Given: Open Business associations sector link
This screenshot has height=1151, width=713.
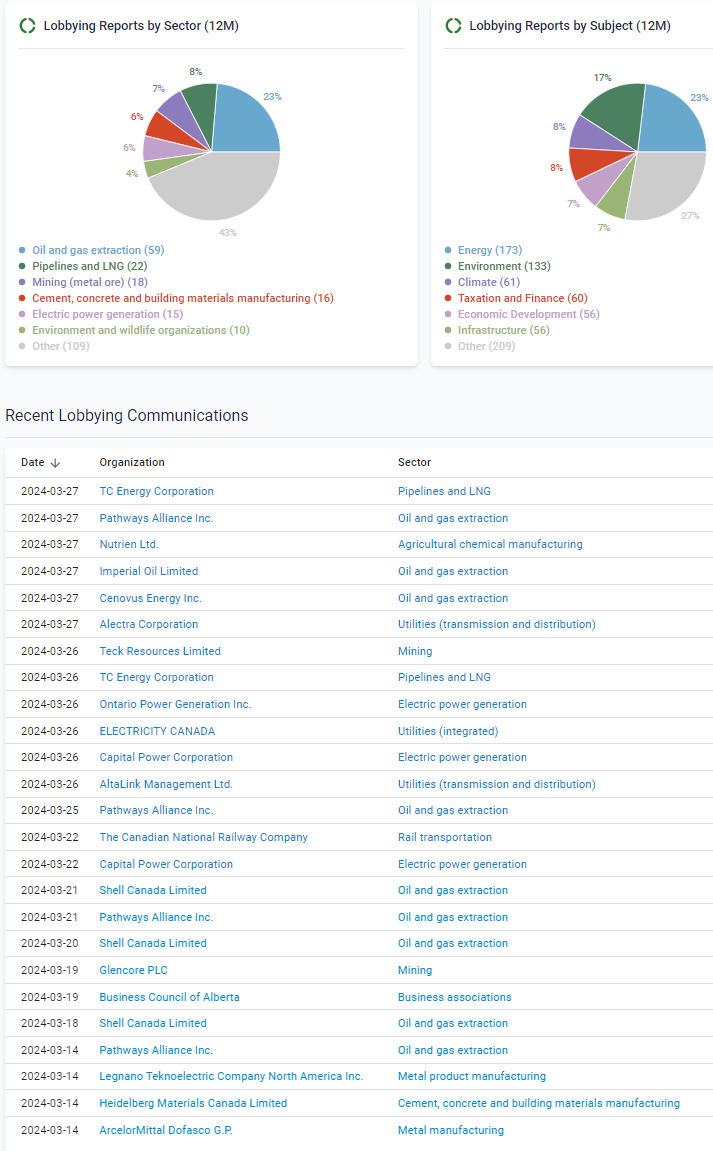Looking at the screenshot, I should [x=455, y=998].
